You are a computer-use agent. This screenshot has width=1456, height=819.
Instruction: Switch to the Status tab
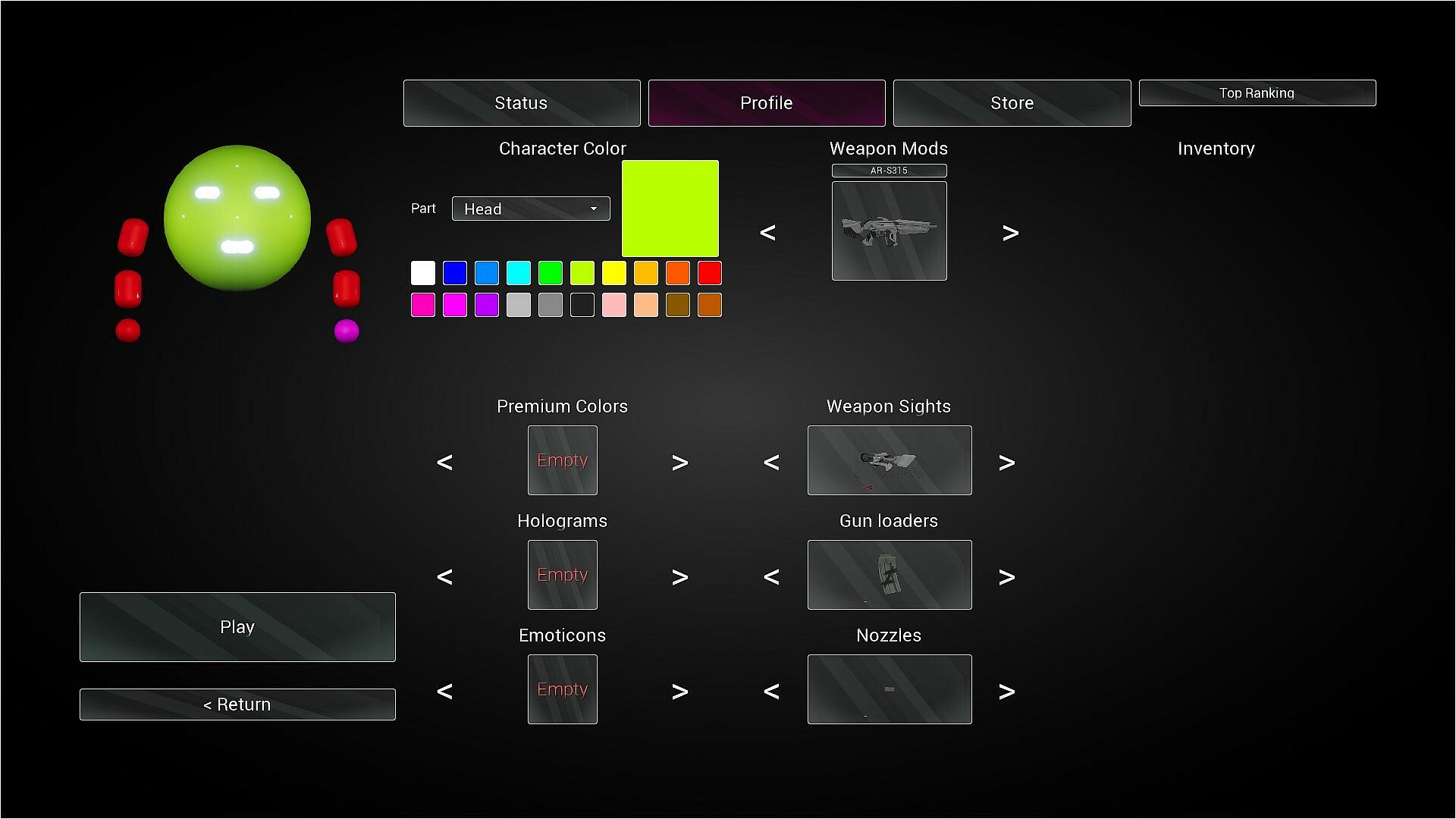[x=522, y=103]
